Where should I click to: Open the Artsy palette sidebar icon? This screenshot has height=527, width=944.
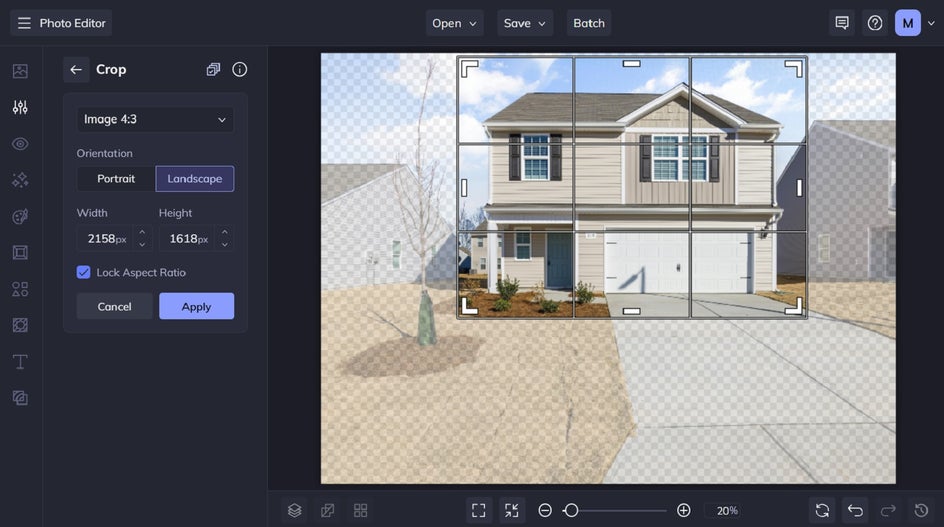point(20,216)
